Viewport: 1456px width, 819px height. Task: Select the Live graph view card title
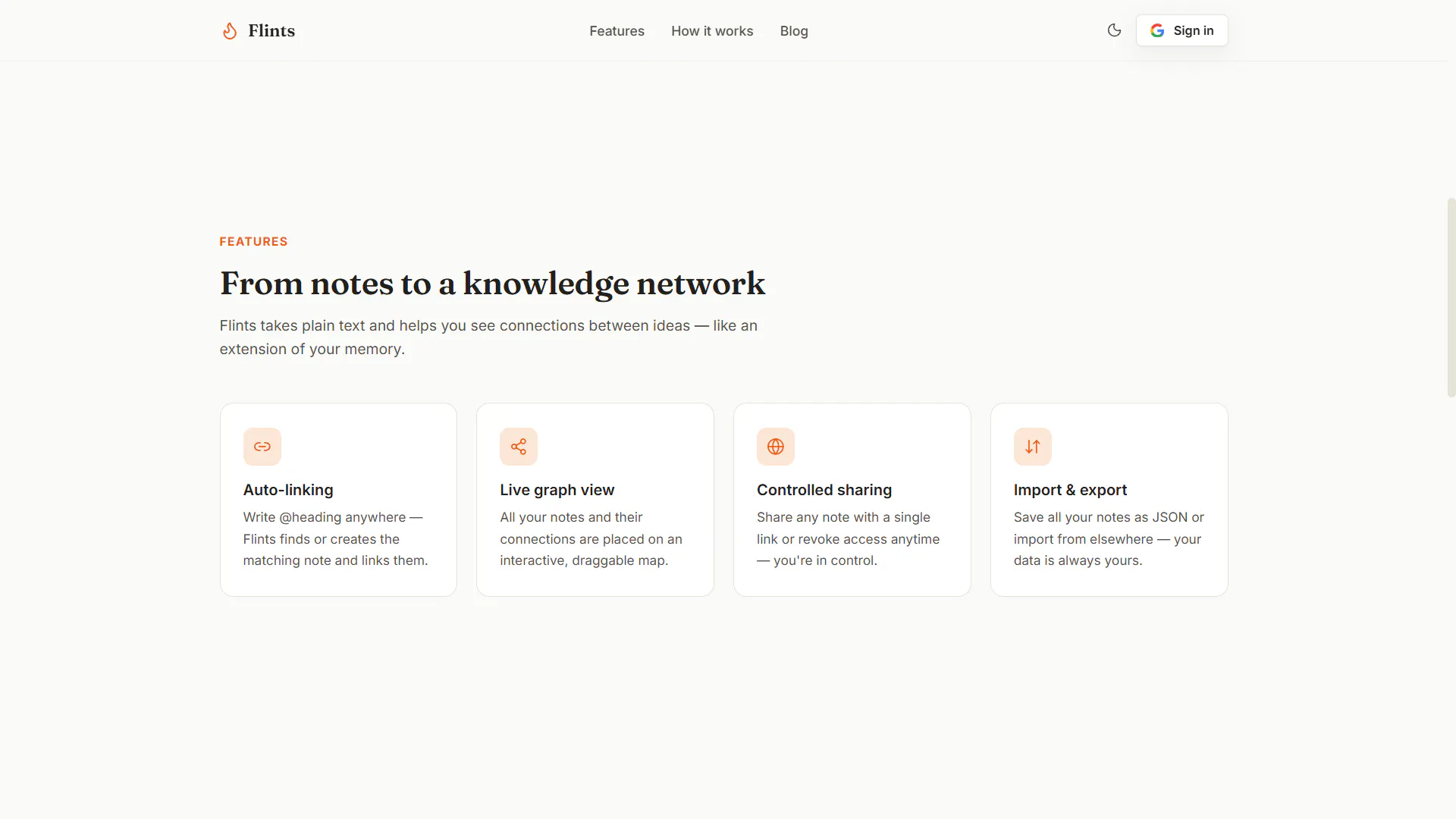pyautogui.click(x=557, y=490)
